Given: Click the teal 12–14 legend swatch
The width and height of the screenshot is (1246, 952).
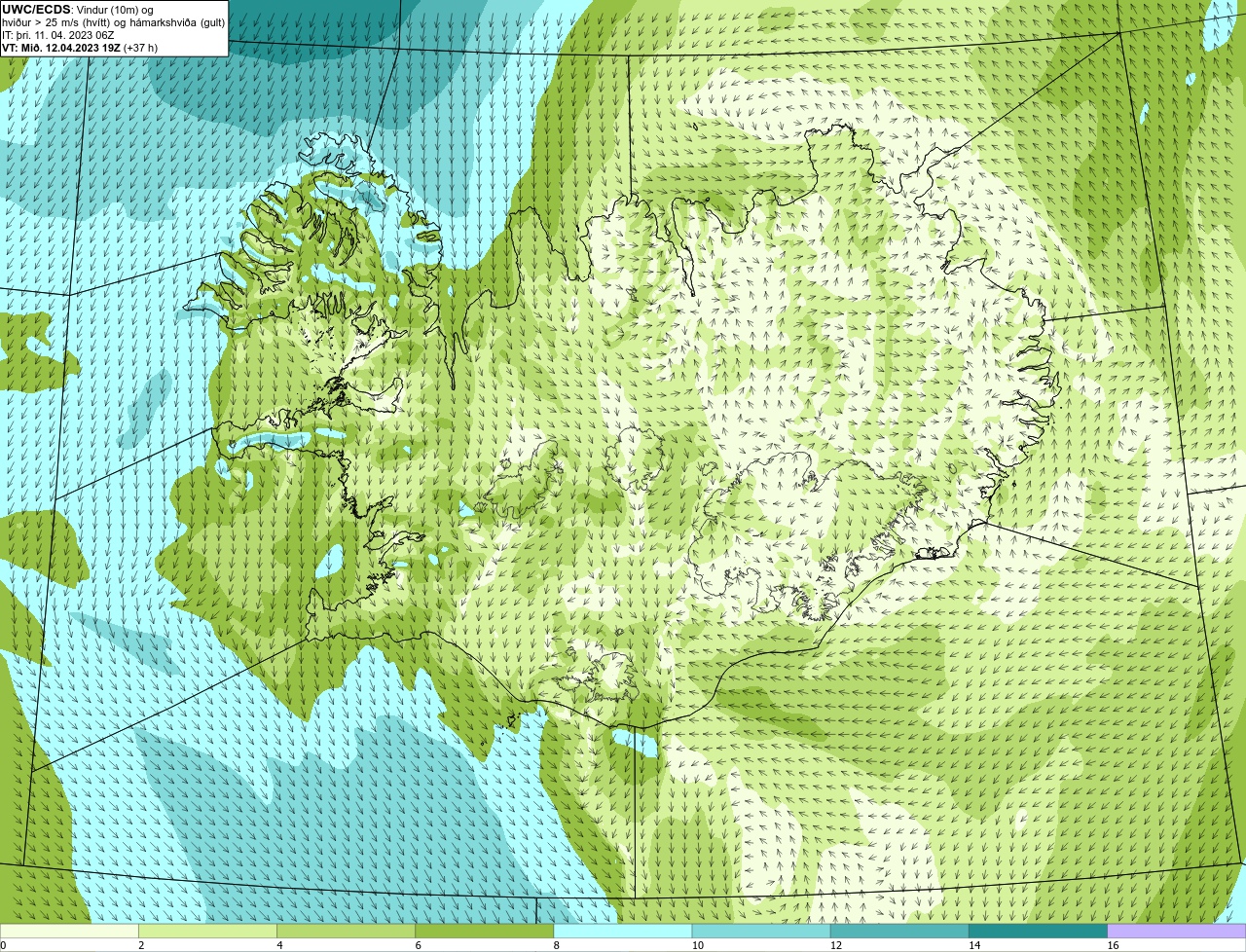Looking at the screenshot, I should click(899, 932).
